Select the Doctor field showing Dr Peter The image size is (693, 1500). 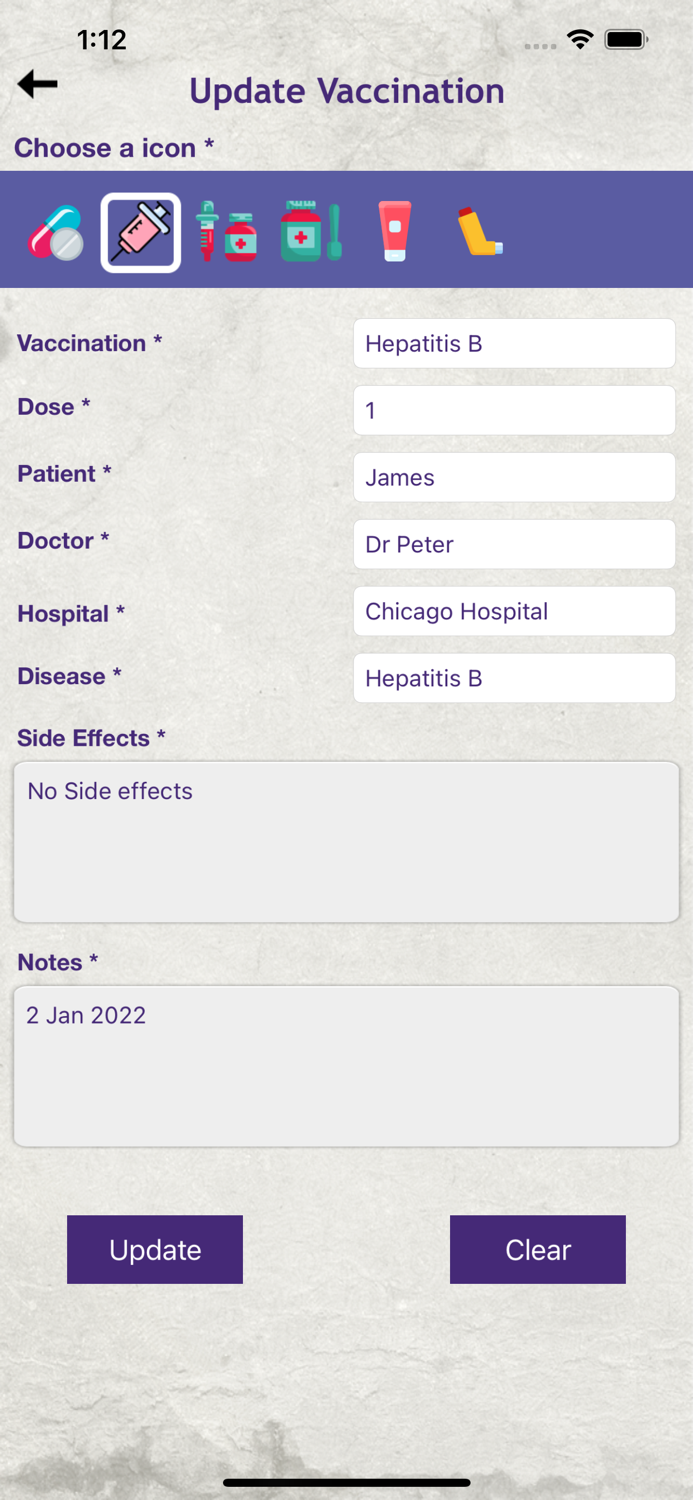click(x=513, y=544)
